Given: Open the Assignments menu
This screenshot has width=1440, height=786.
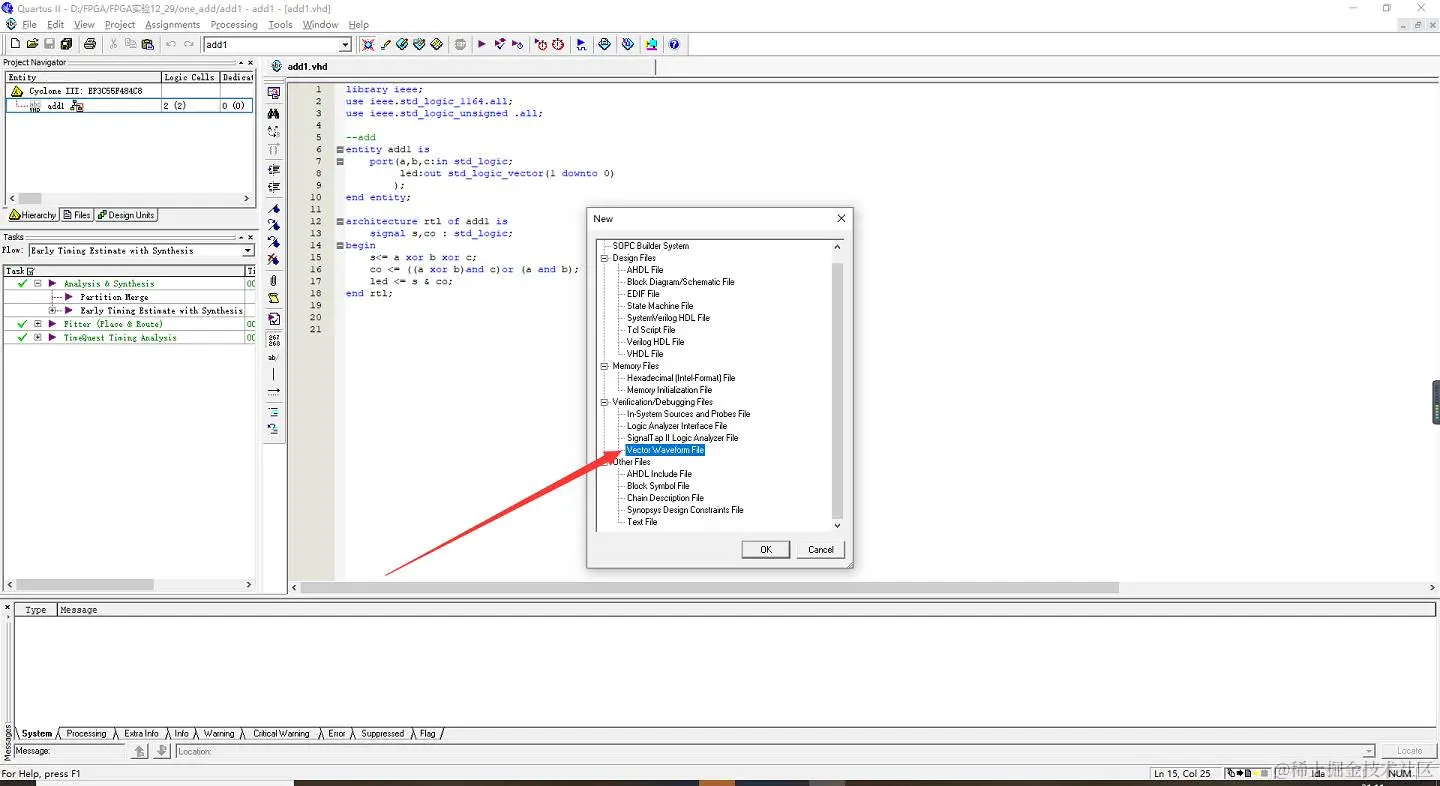Looking at the screenshot, I should pyautogui.click(x=172, y=24).
